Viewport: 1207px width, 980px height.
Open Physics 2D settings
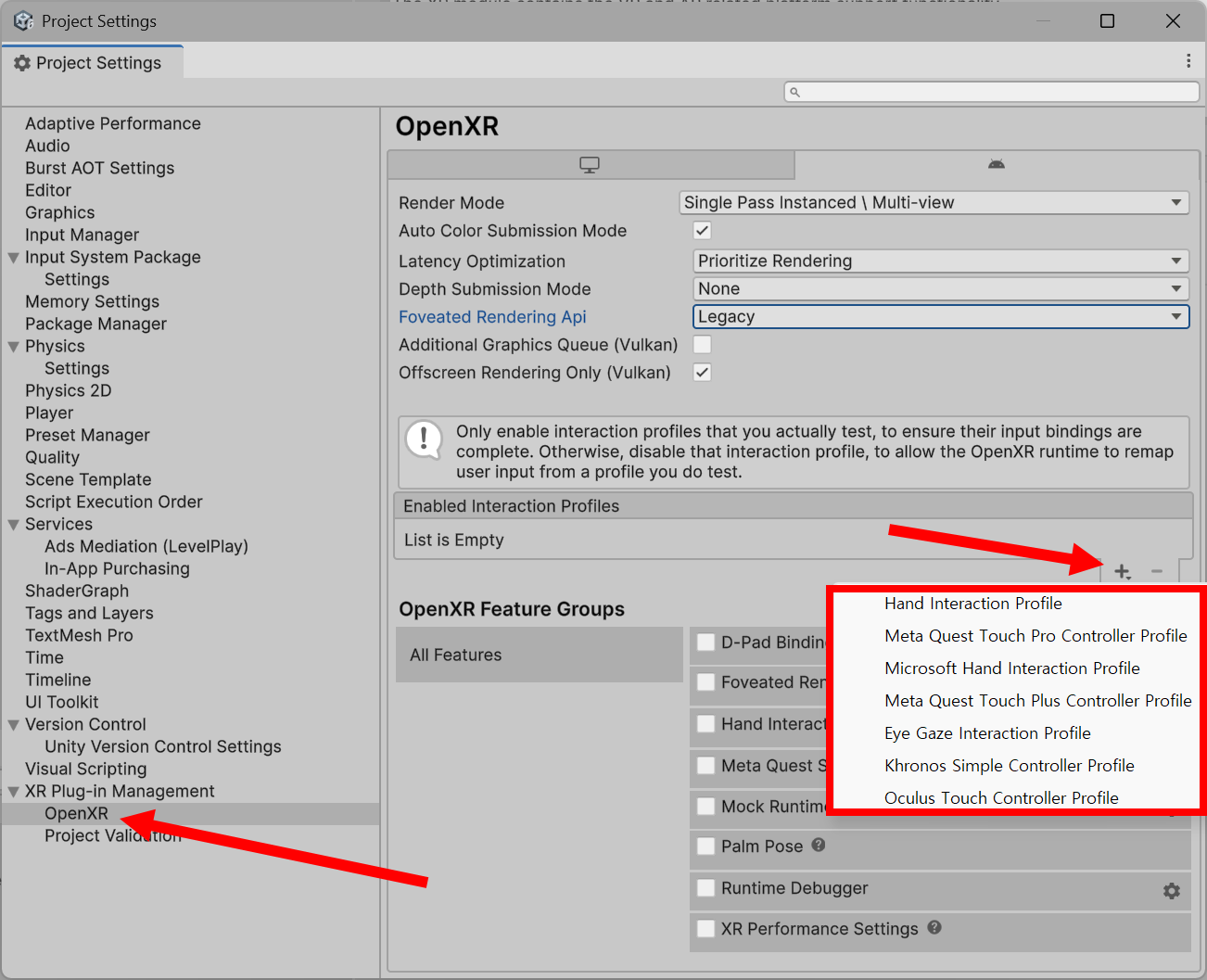(69, 391)
